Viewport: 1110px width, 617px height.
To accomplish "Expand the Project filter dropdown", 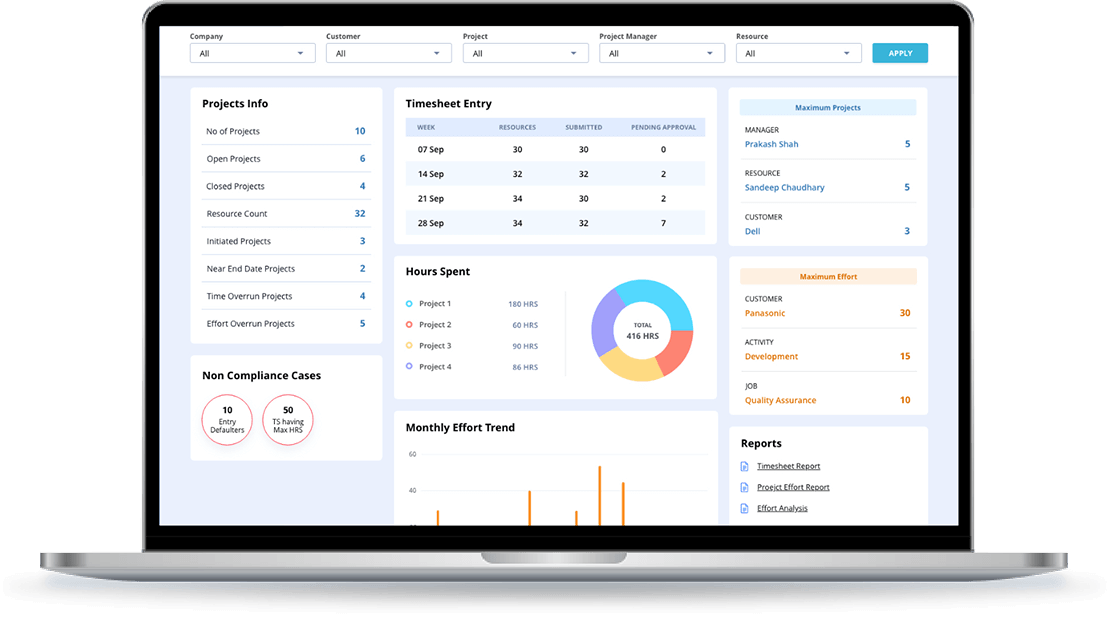I will [525, 52].
